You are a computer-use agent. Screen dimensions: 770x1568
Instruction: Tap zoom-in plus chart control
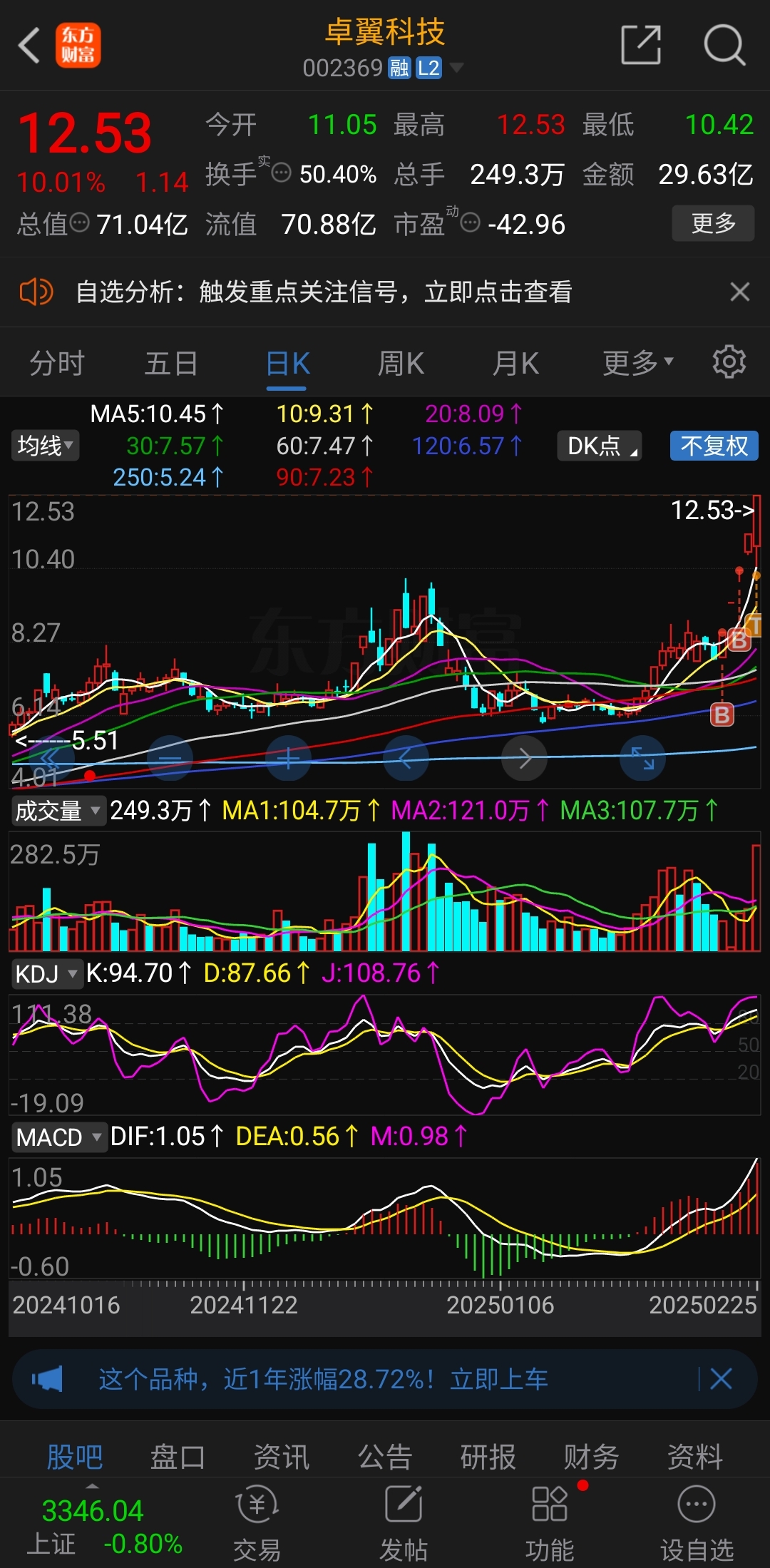(288, 758)
